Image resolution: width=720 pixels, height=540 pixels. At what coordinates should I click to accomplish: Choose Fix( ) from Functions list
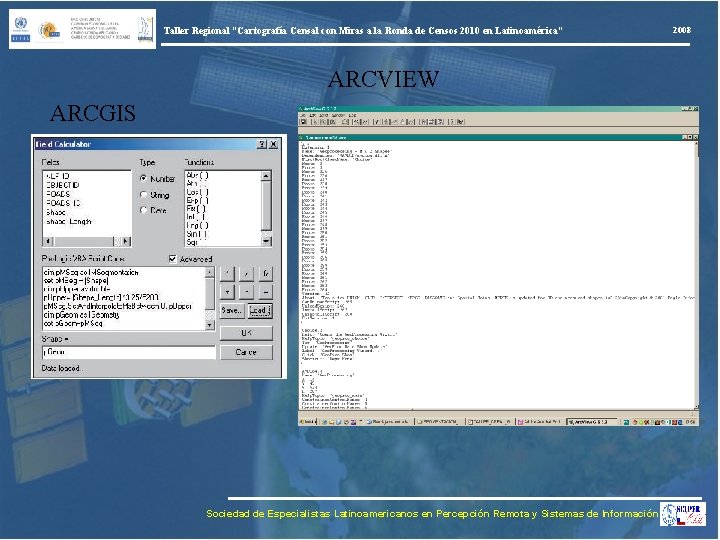(x=196, y=208)
